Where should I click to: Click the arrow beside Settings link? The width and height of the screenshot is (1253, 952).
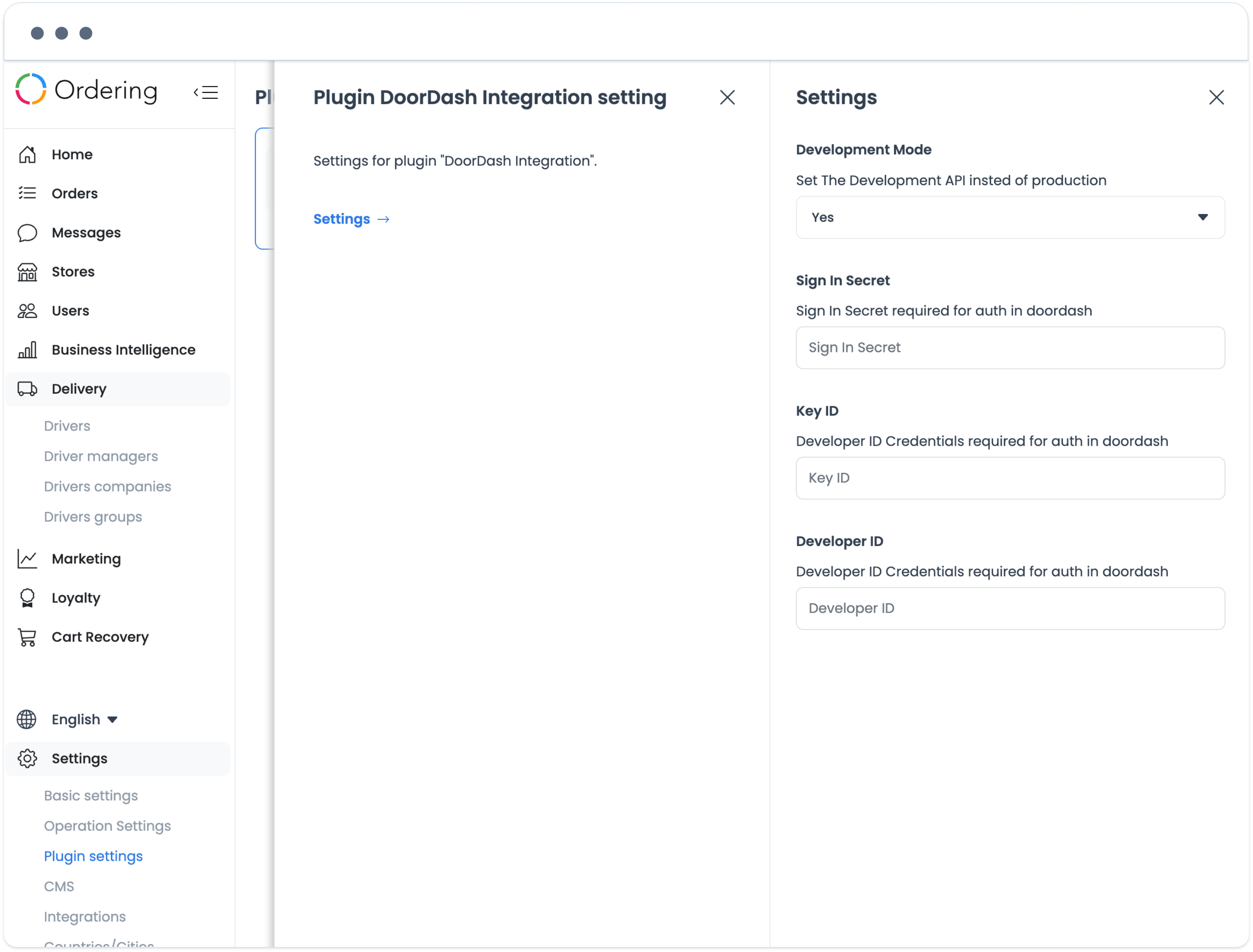[383, 219]
